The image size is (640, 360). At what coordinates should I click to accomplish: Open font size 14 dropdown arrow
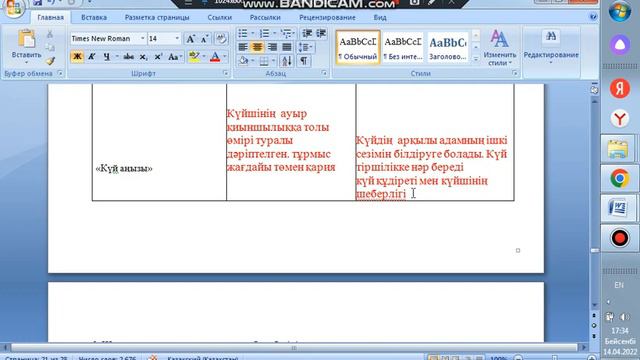click(177, 39)
